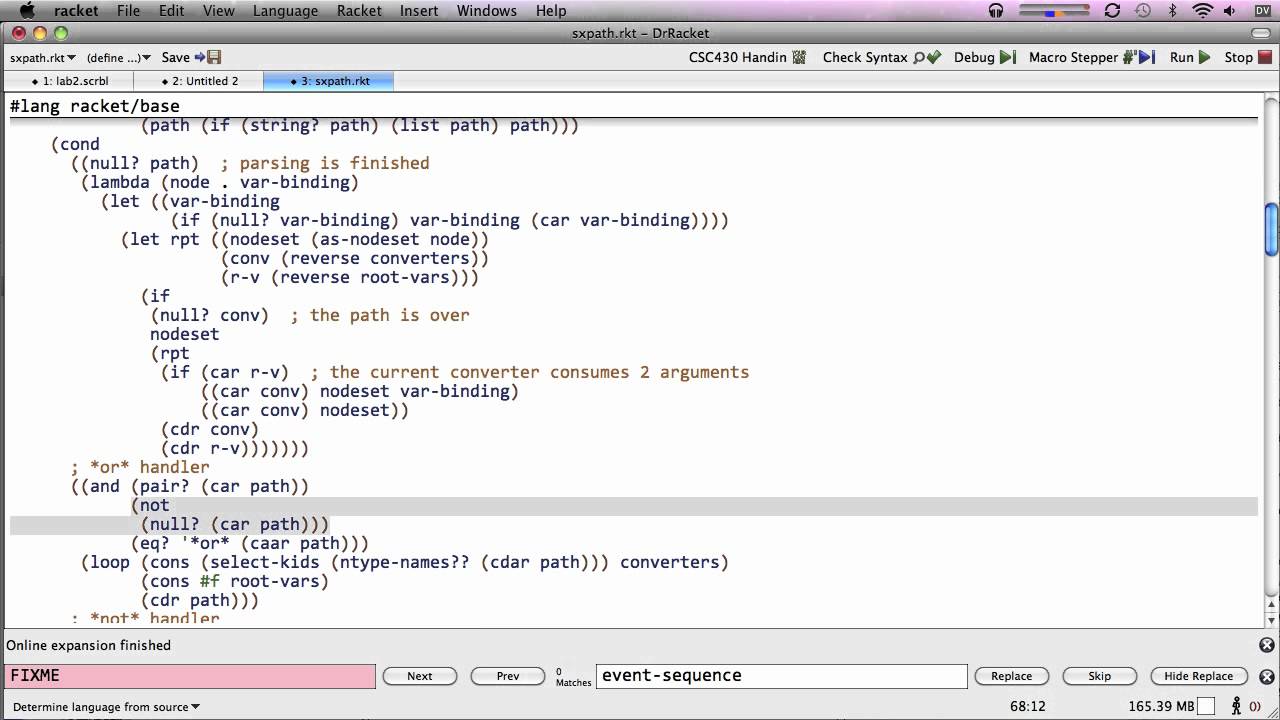Click the '(cons #f root-vars)' line
1280x720 pixels.
(235, 581)
